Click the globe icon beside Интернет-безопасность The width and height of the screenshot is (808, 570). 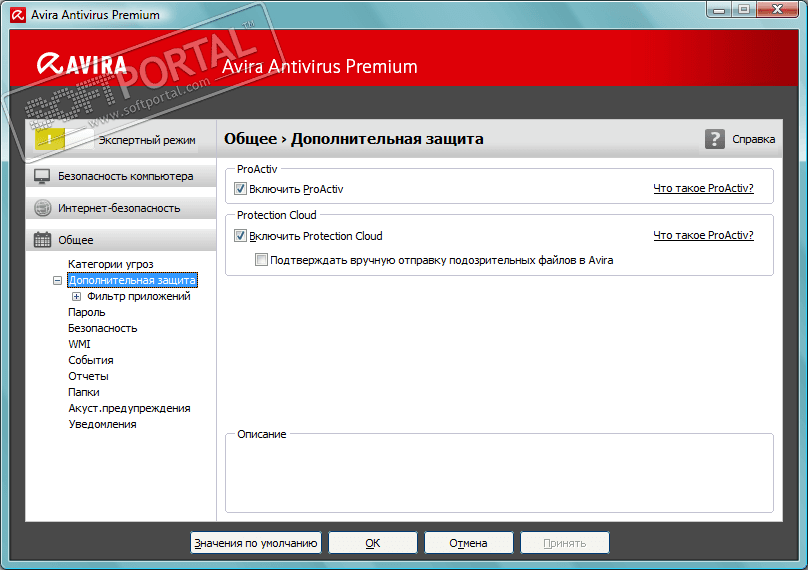[42, 208]
